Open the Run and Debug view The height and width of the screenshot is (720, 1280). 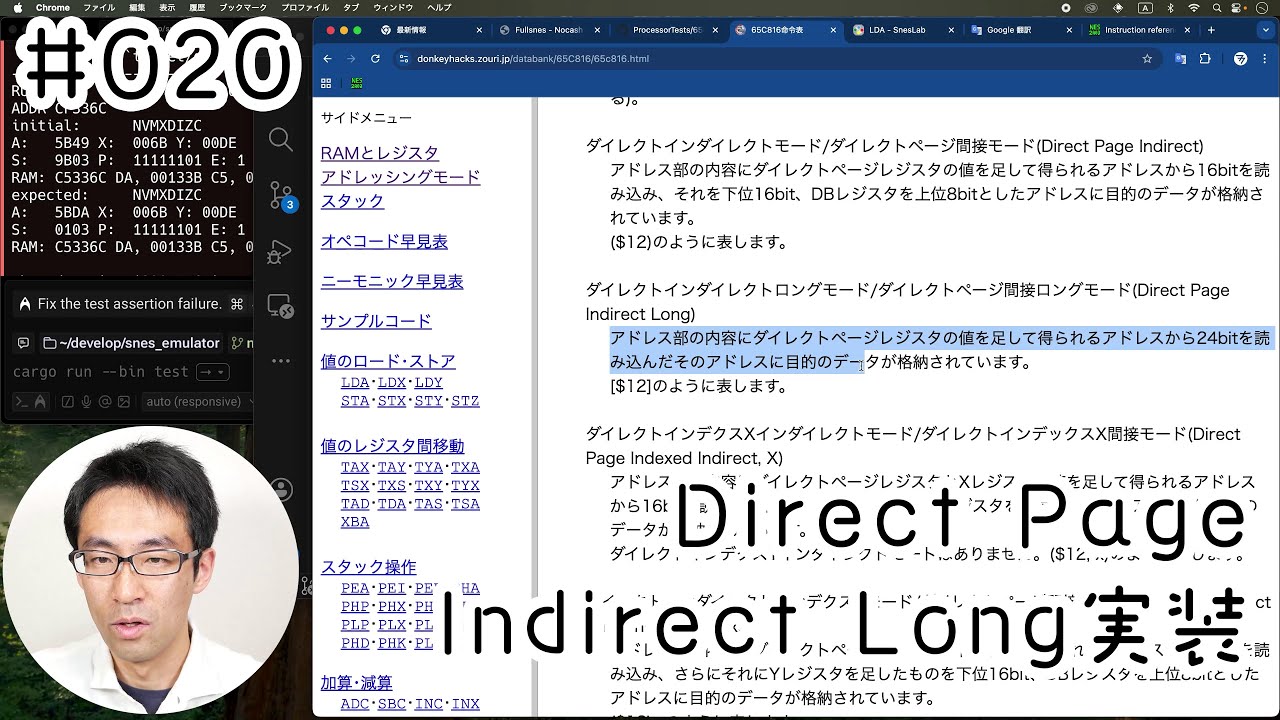click(281, 252)
